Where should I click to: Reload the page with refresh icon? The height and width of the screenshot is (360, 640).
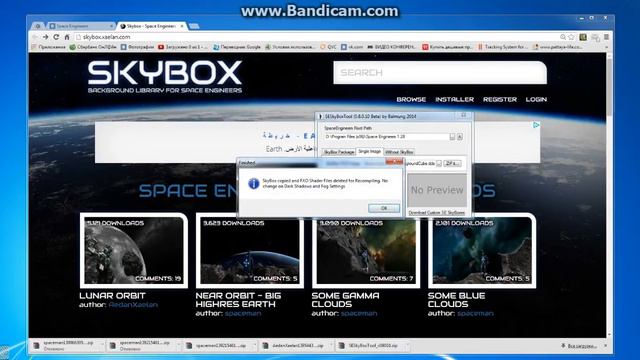point(56,37)
